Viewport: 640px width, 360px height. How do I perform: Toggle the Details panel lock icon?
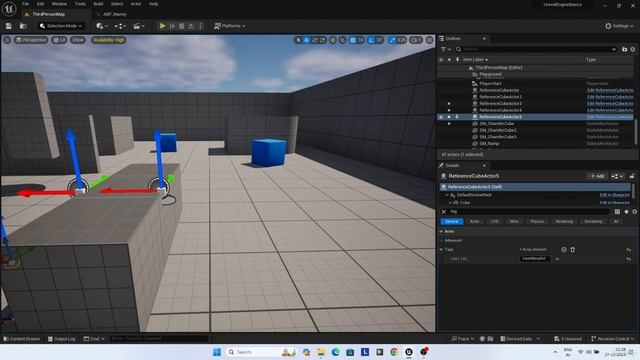[x=632, y=176]
